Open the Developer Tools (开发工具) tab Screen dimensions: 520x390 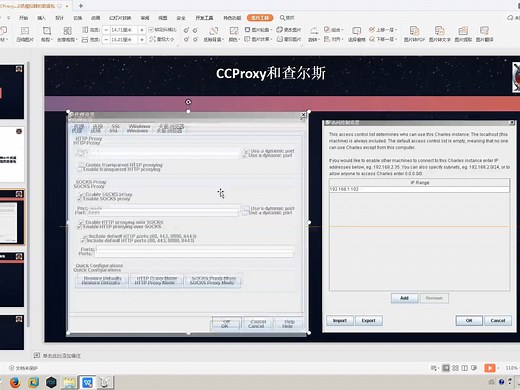204,18
